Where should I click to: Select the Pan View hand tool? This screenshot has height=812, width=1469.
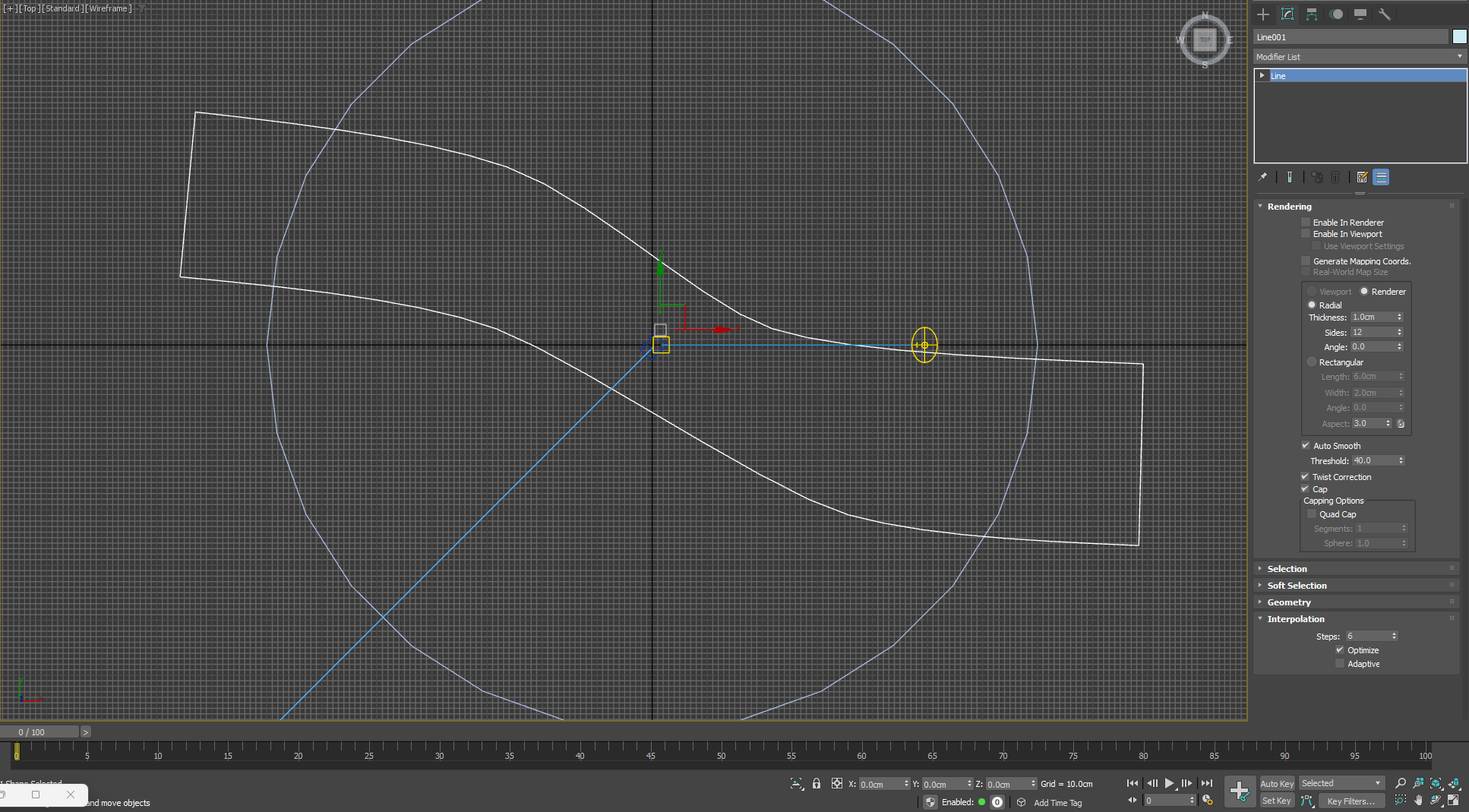[1418, 800]
